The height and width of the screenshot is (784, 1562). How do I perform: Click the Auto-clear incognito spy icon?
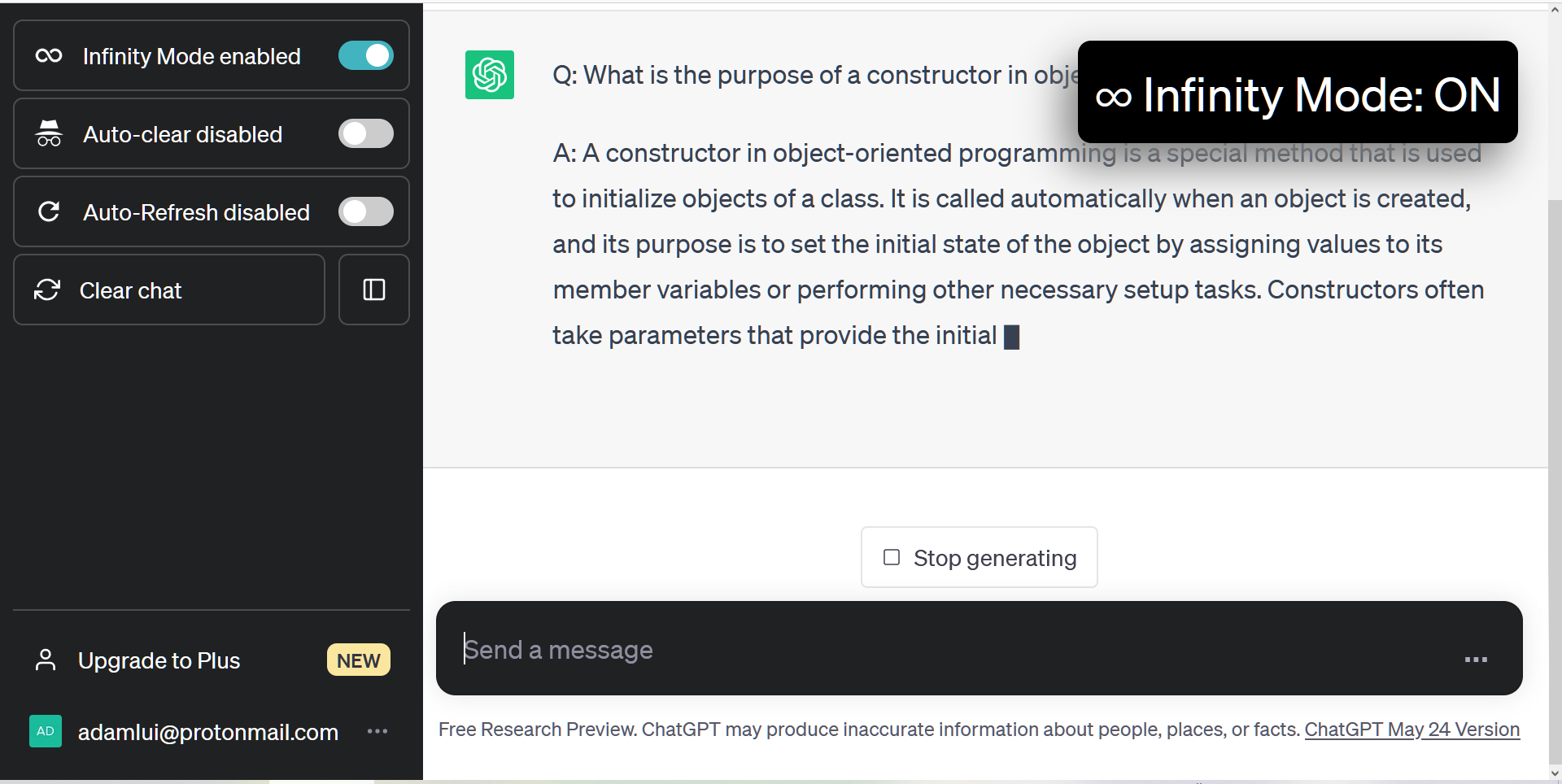click(x=49, y=133)
